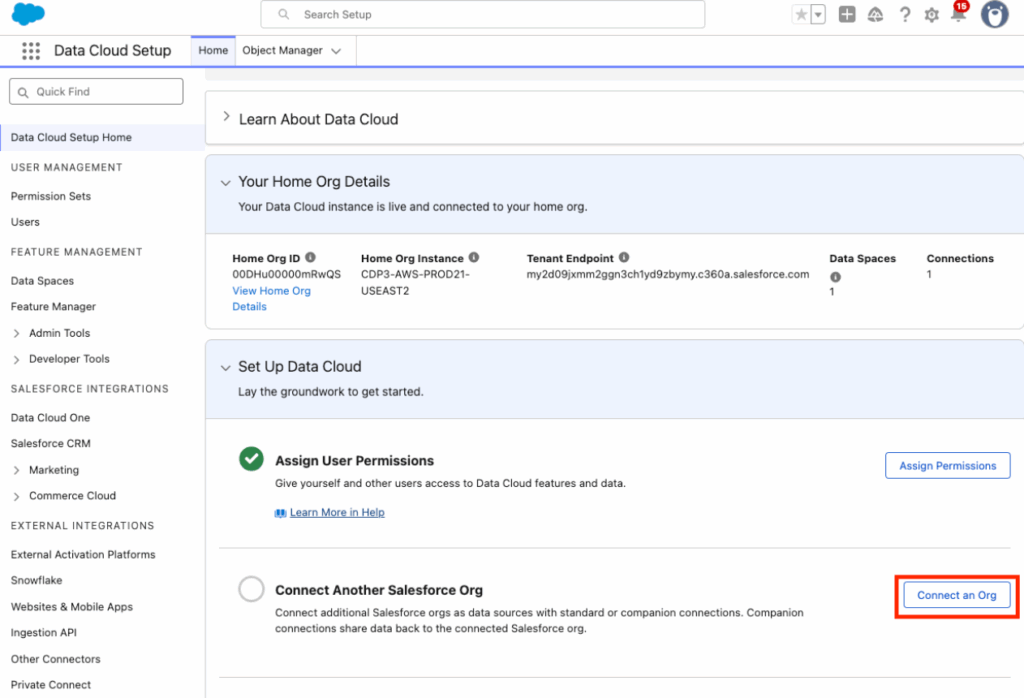Viewport: 1024px width, 698px height.
Task: Click the Connect an Org button
Action: click(957, 594)
